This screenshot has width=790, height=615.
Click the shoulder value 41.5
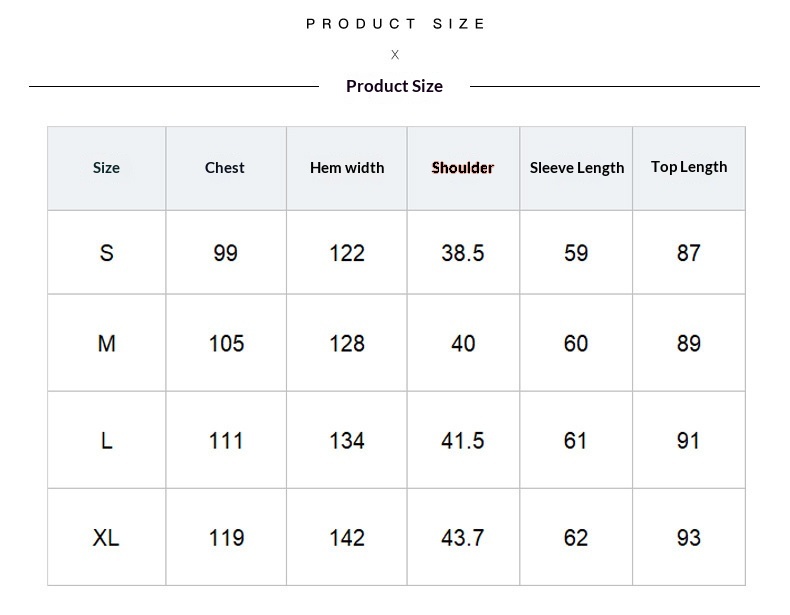(463, 441)
